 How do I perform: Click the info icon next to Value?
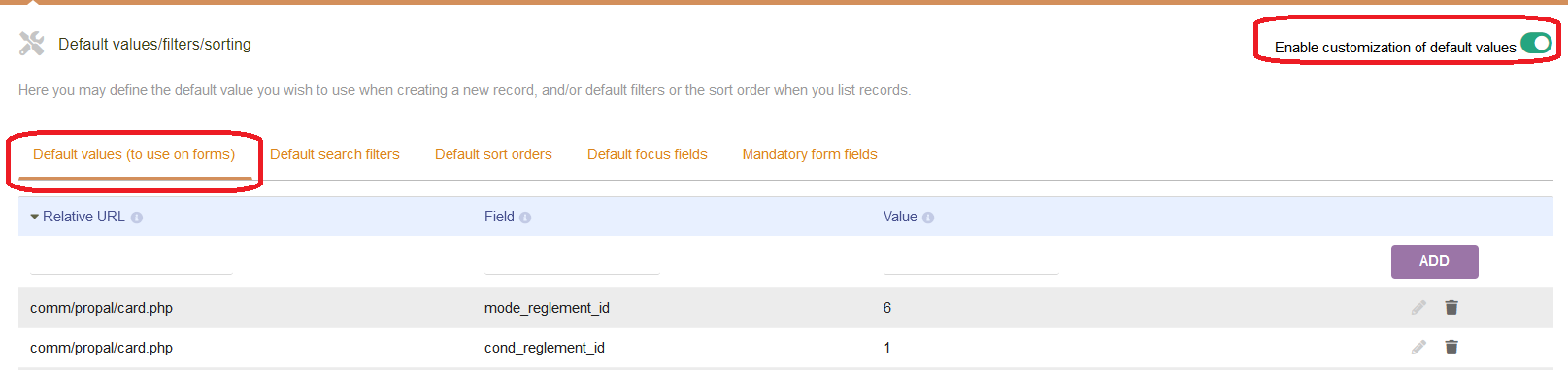click(x=928, y=218)
